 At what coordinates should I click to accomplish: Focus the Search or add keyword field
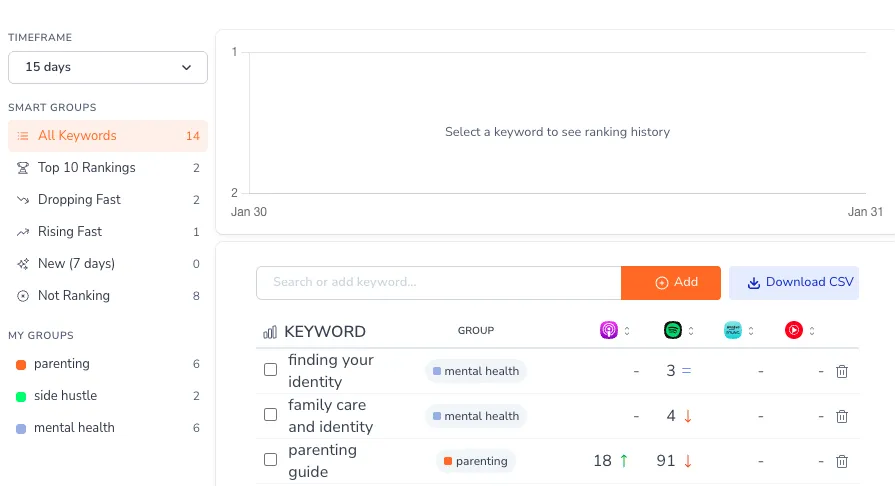point(438,283)
